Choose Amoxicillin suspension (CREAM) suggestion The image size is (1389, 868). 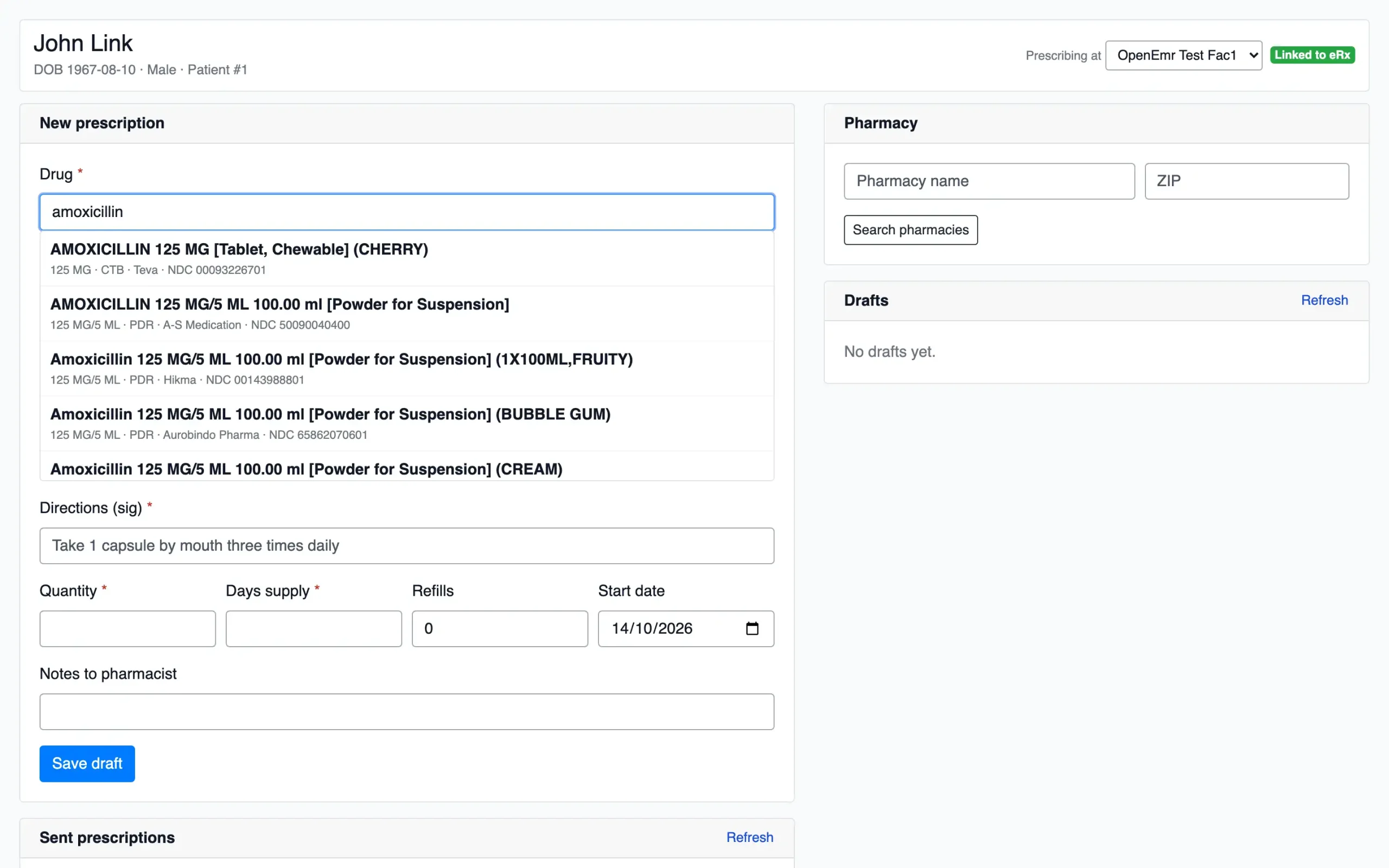[x=407, y=467]
